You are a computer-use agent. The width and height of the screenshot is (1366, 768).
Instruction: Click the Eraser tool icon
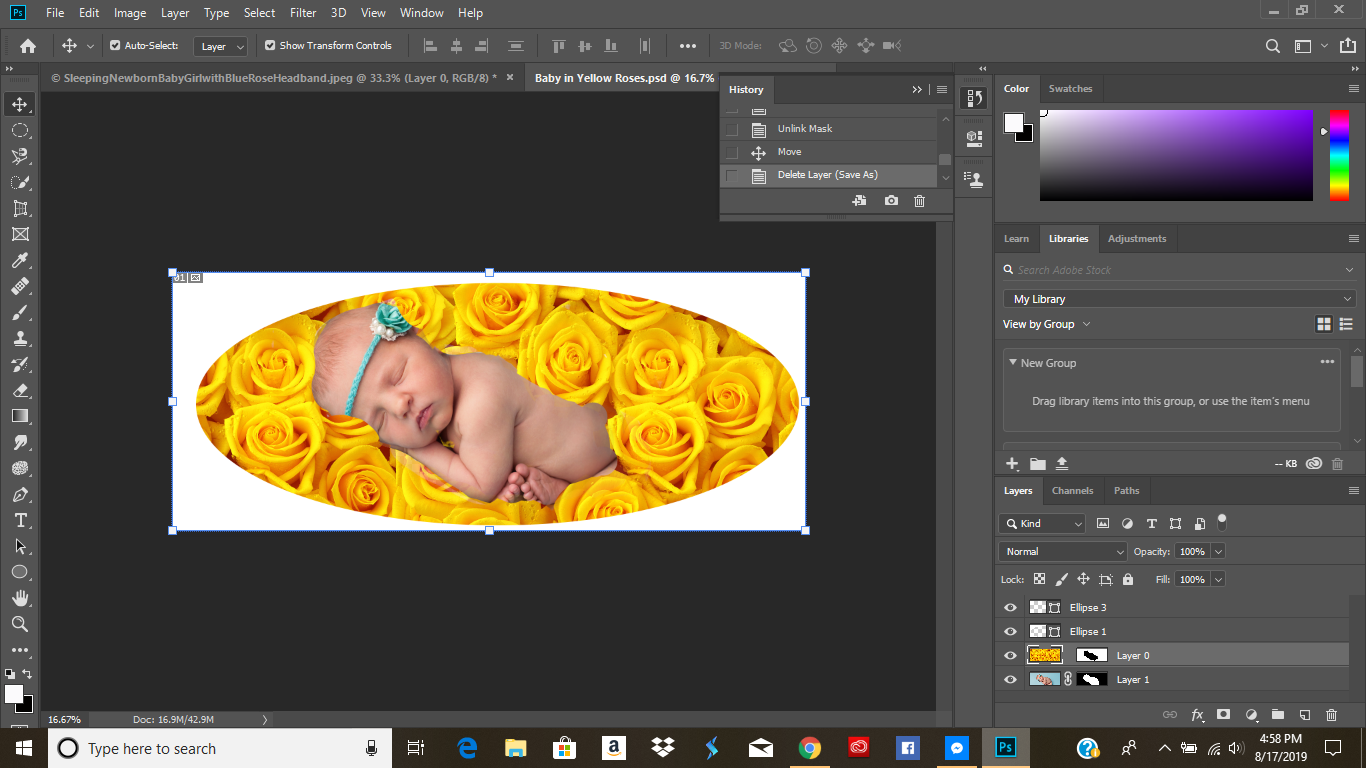pyautogui.click(x=20, y=391)
